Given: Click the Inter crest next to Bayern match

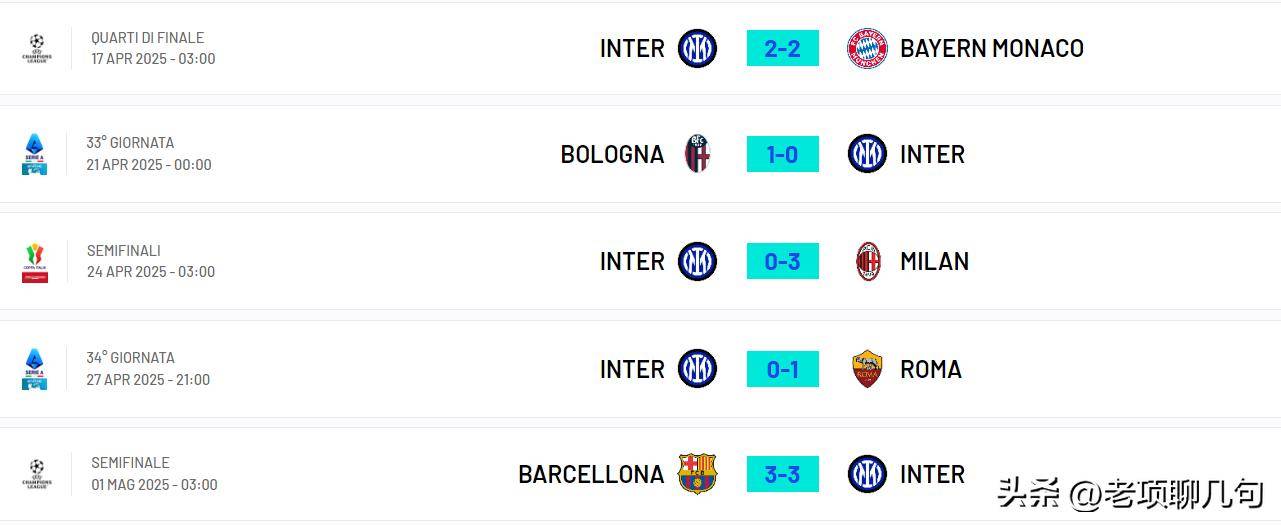Looking at the screenshot, I should pyautogui.click(x=697, y=48).
